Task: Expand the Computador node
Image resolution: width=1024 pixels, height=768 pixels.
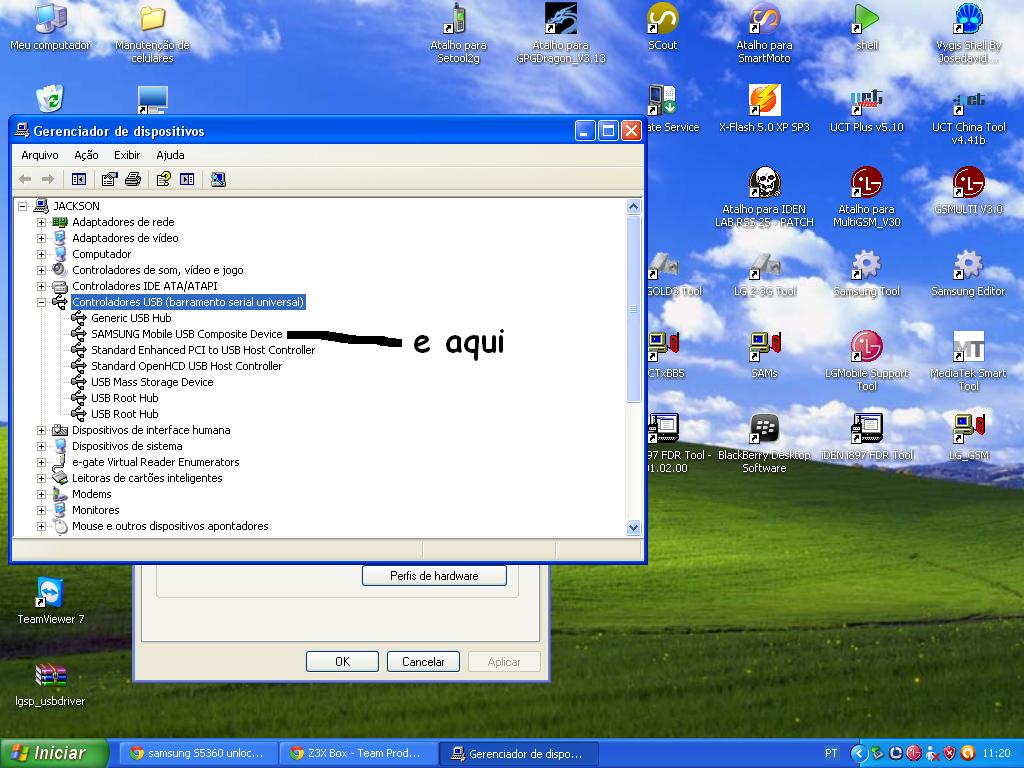Action: pyautogui.click(x=41, y=254)
